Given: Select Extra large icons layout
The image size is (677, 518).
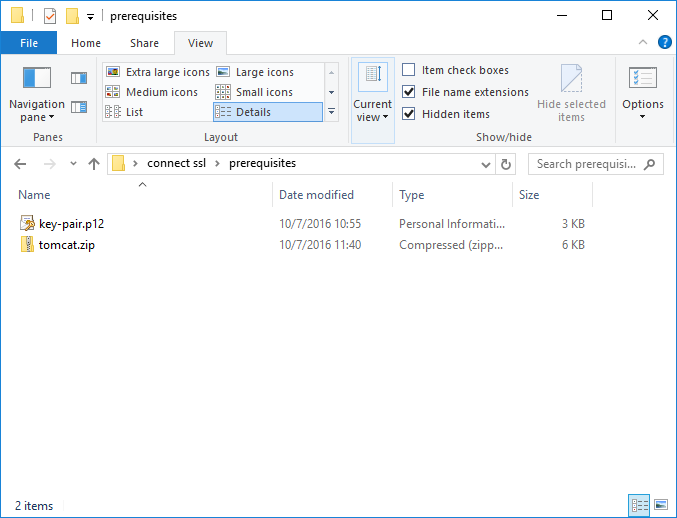Looking at the screenshot, I should point(158,72).
